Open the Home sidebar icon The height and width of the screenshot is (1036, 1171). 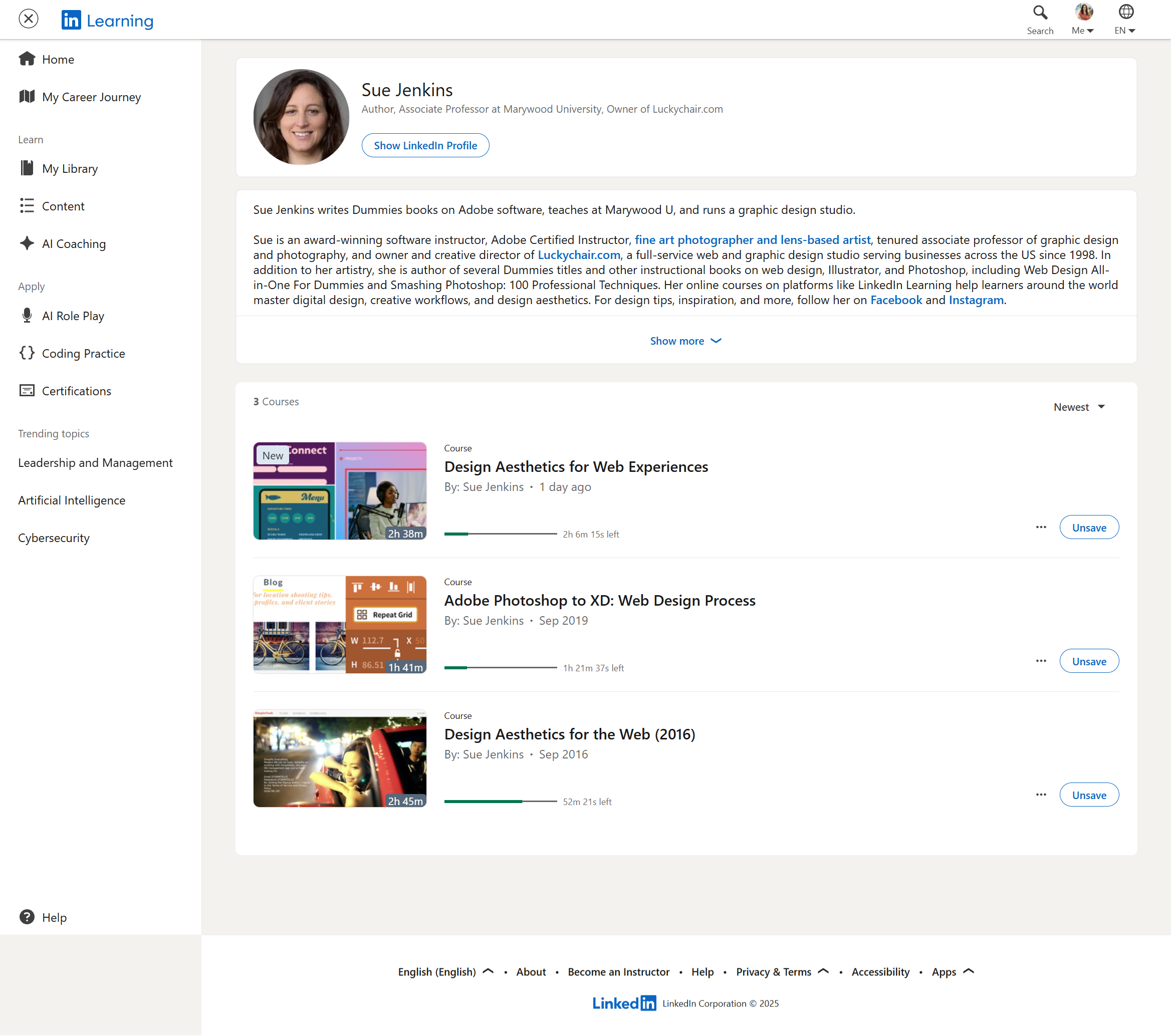(x=27, y=59)
